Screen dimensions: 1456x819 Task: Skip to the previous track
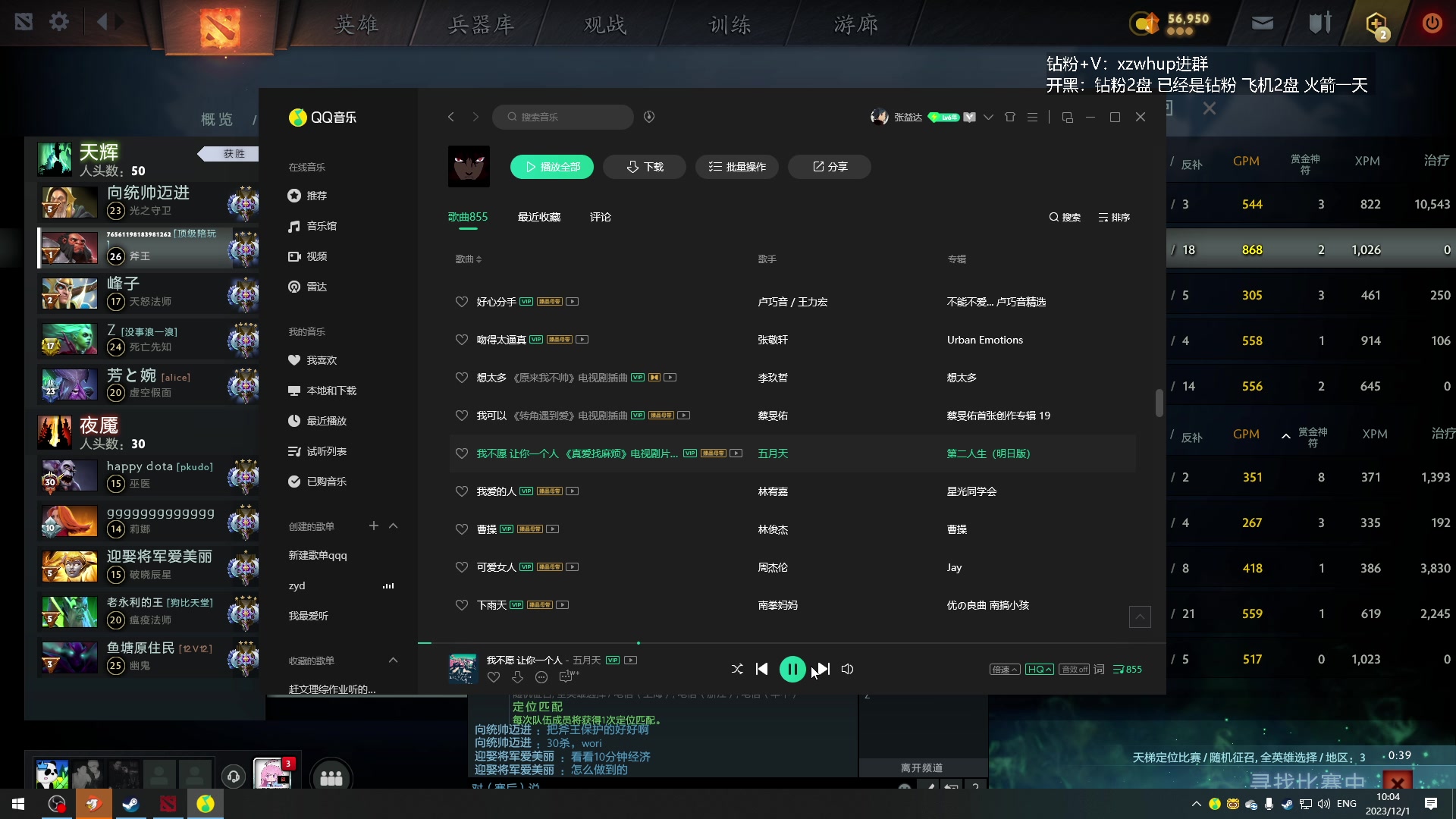click(x=761, y=669)
